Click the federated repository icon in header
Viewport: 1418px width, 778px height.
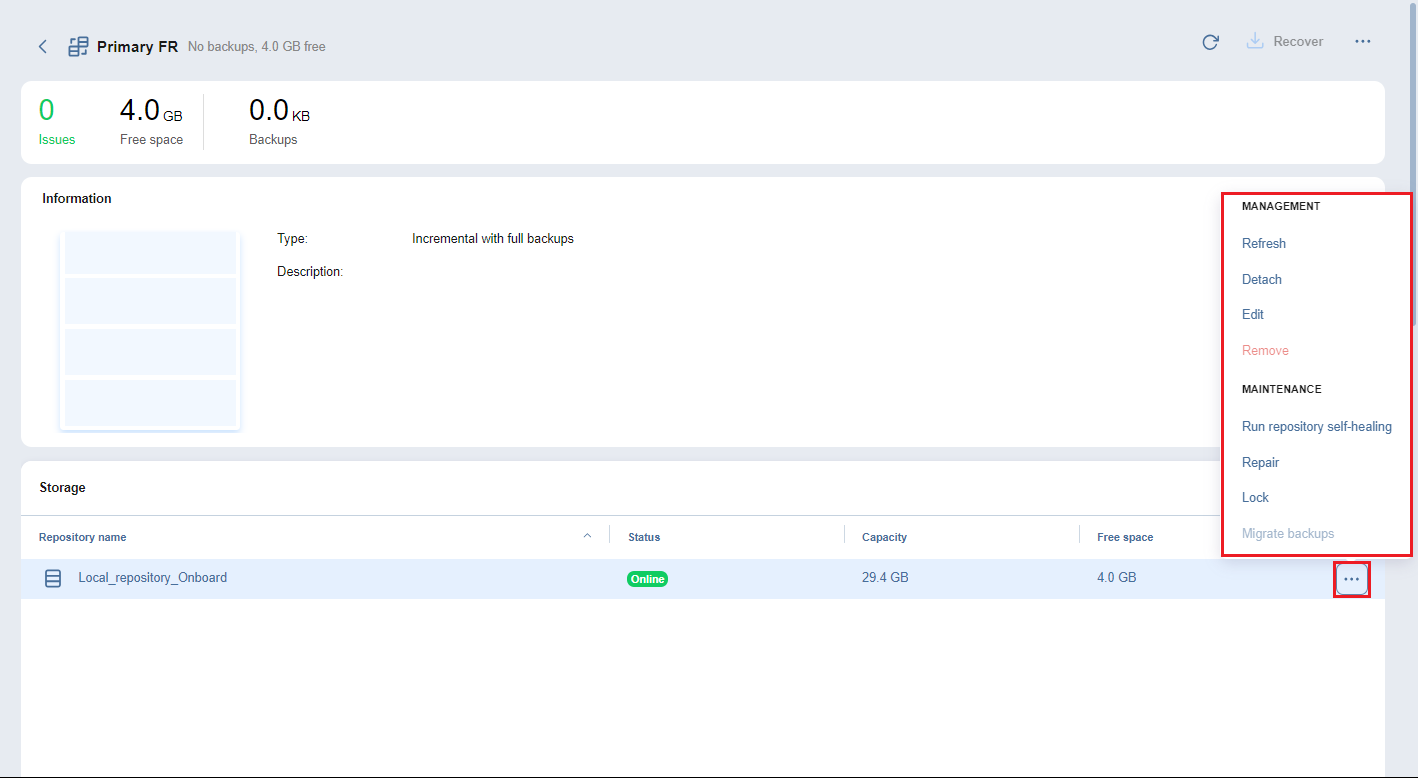(78, 46)
